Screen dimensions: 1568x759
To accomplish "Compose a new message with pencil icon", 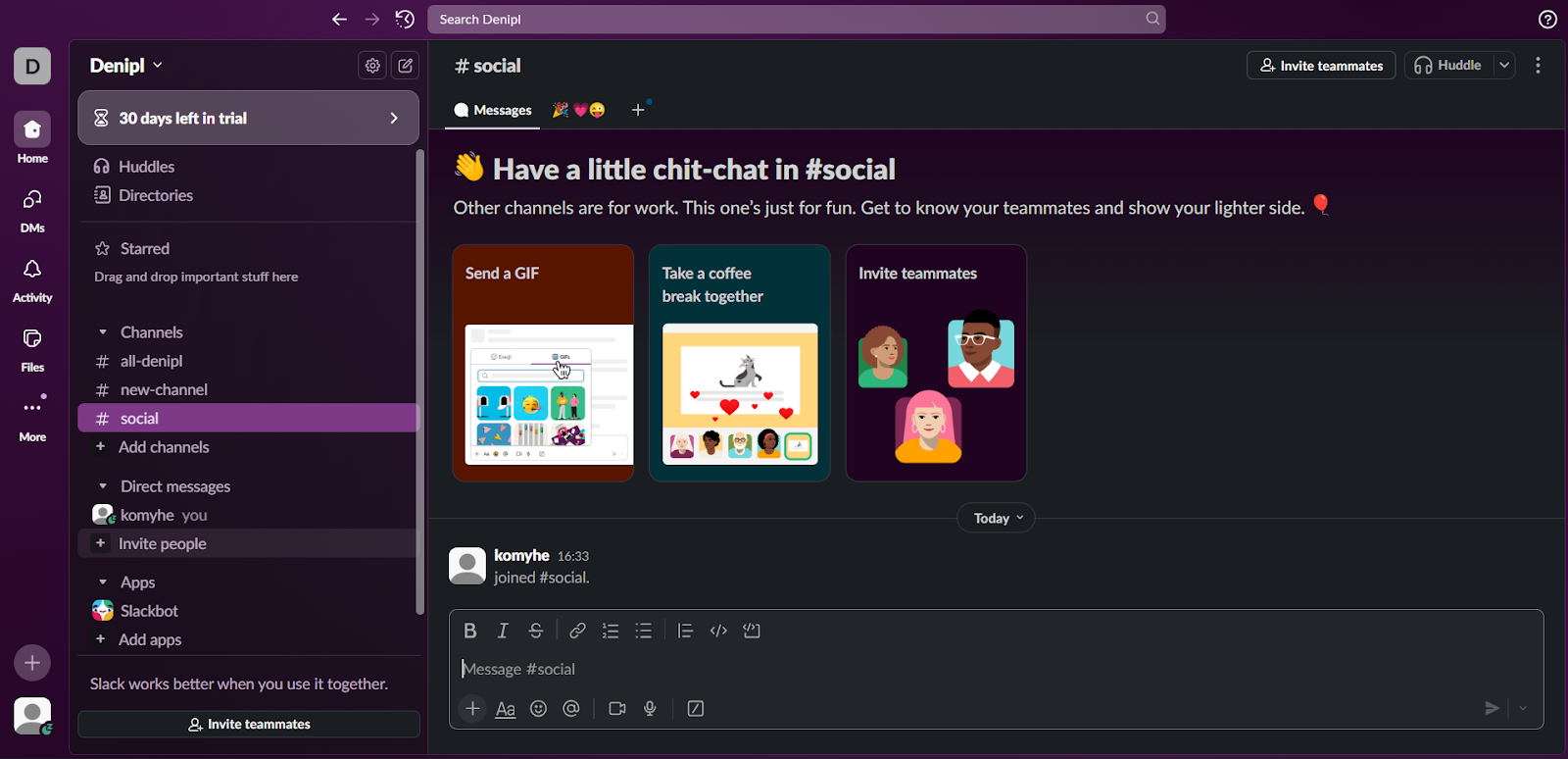I will click(406, 66).
